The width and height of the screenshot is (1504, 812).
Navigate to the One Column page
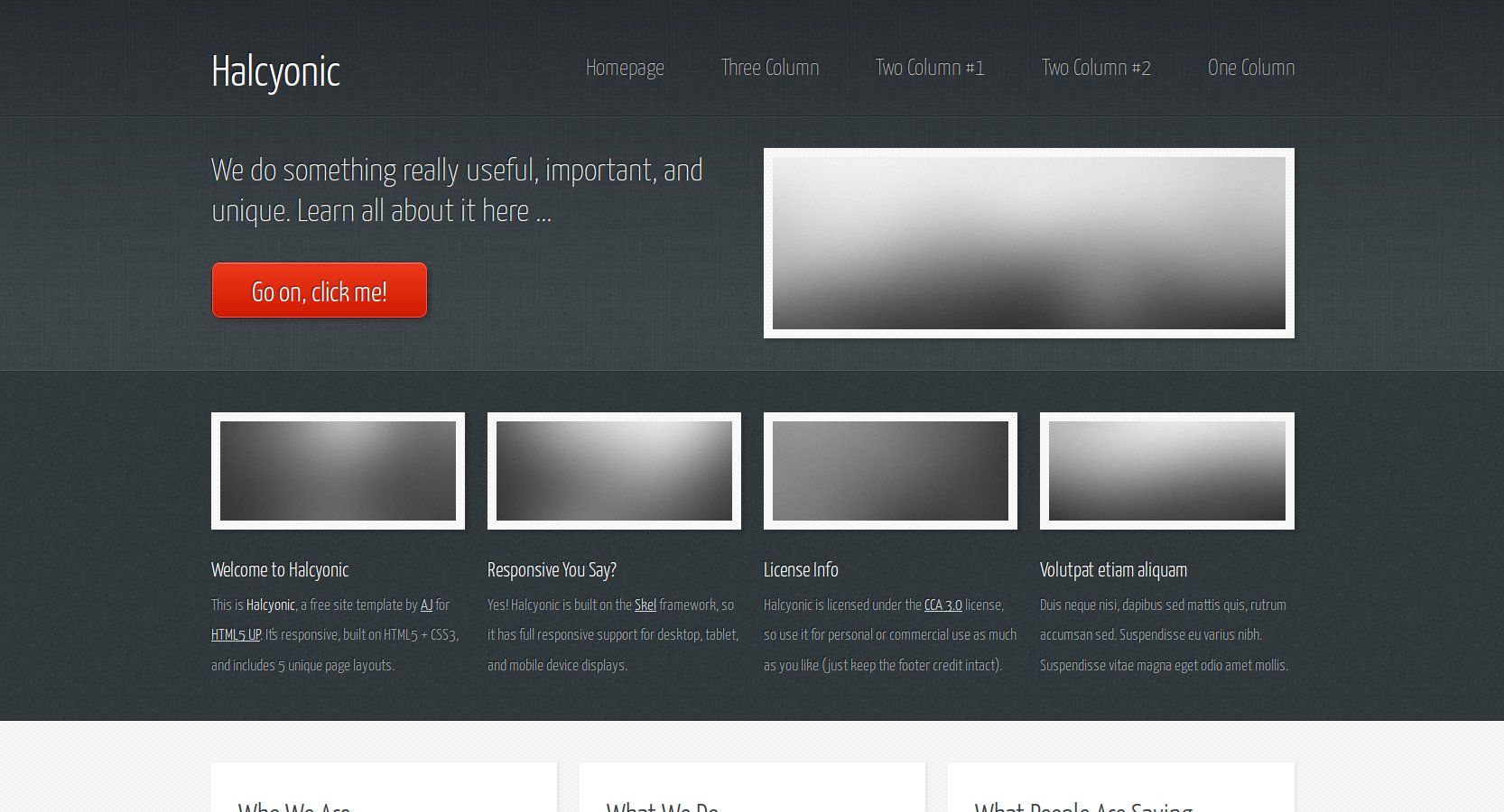1250,69
